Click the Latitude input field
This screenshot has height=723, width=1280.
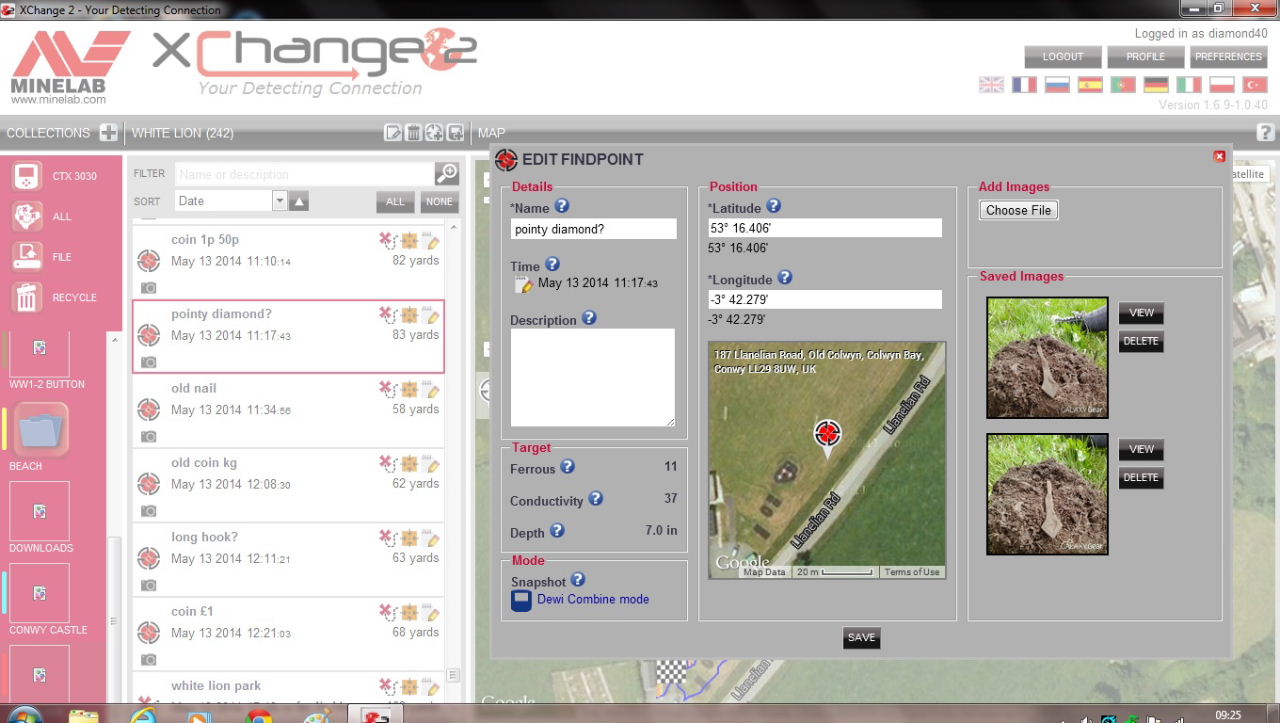(x=825, y=228)
